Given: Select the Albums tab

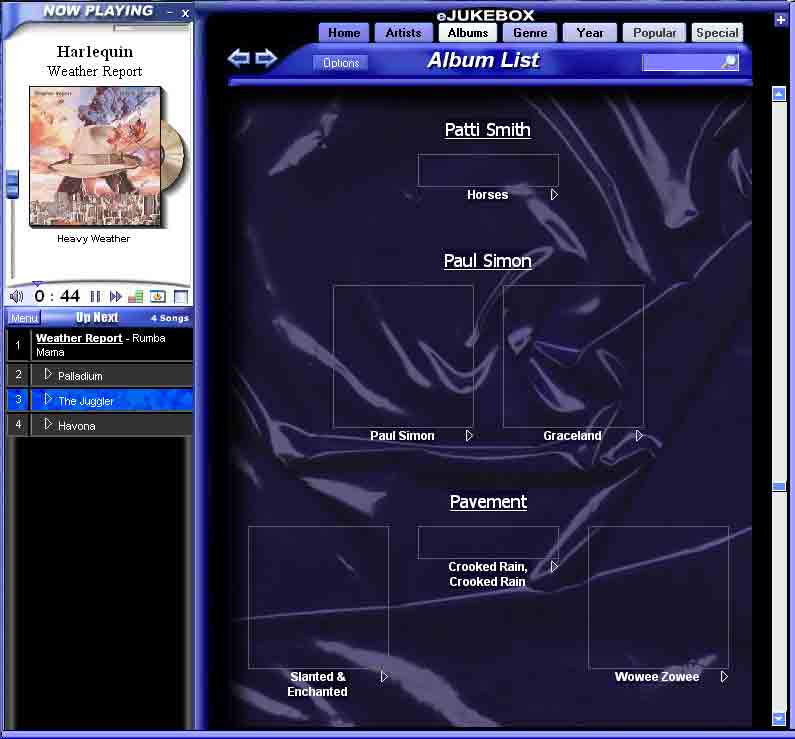Looking at the screenshot, I should (x=467, y=33).
